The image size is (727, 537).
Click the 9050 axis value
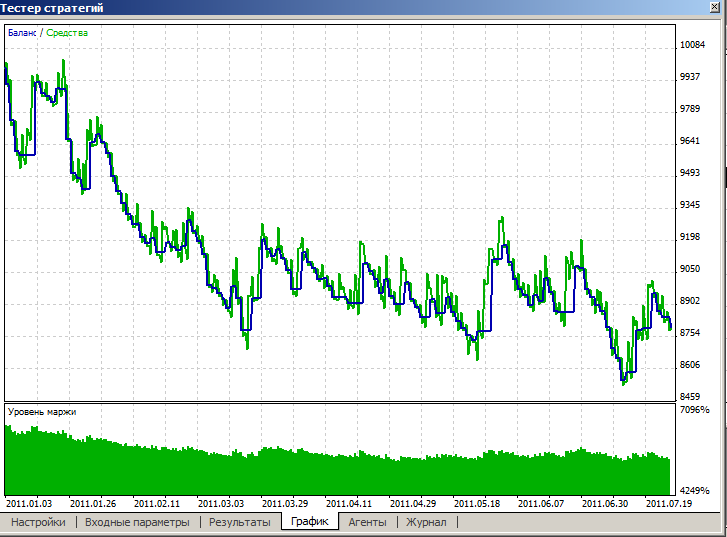(x=690, y=268)
